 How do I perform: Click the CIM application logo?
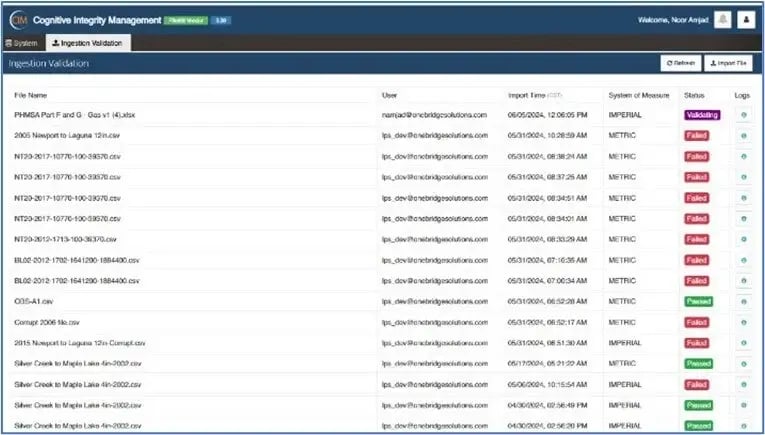pyautogui.click(x=18, y=20)
